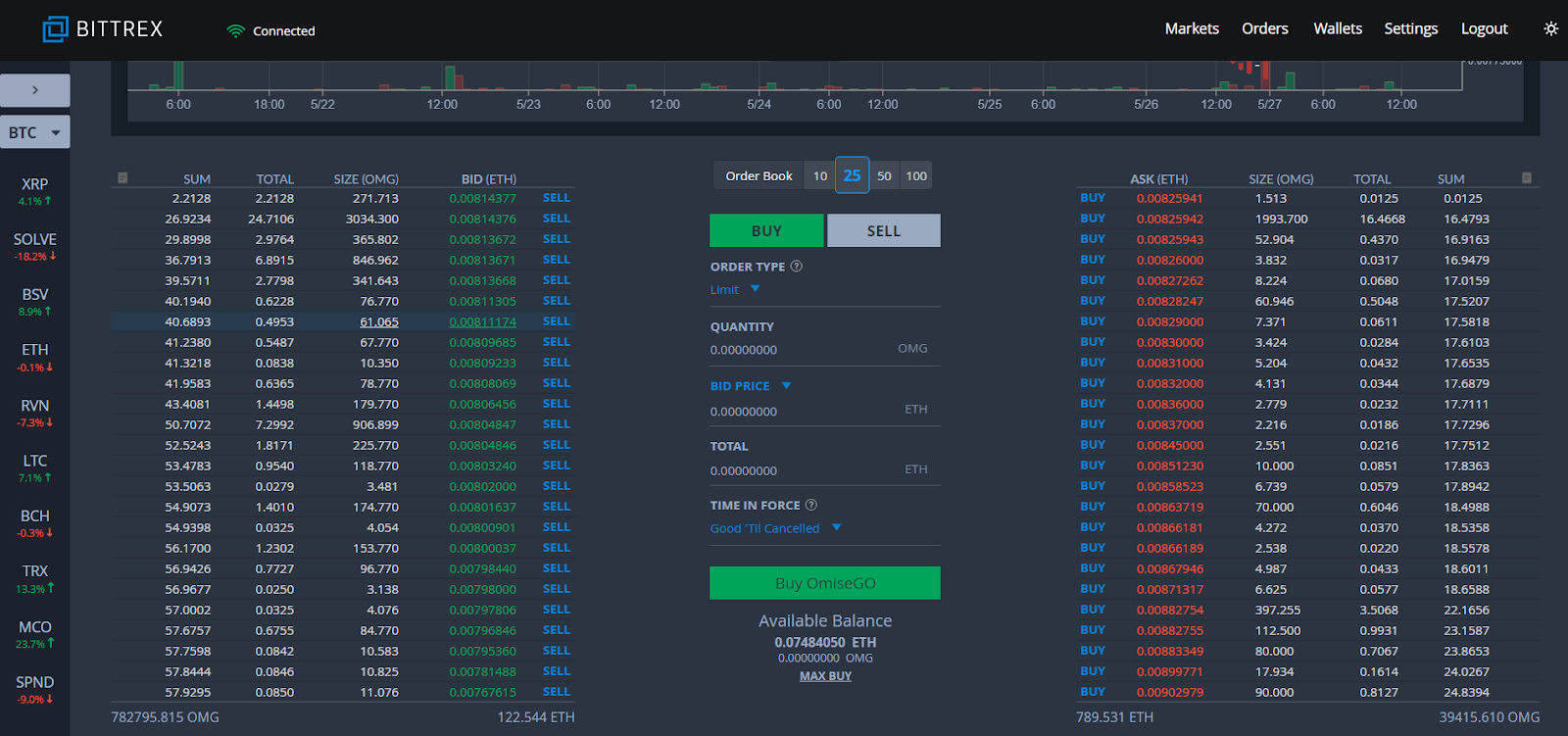The image size is (1568, 736).
Task: Click the 5/24 date on chart axis
Action: point(759,104)
